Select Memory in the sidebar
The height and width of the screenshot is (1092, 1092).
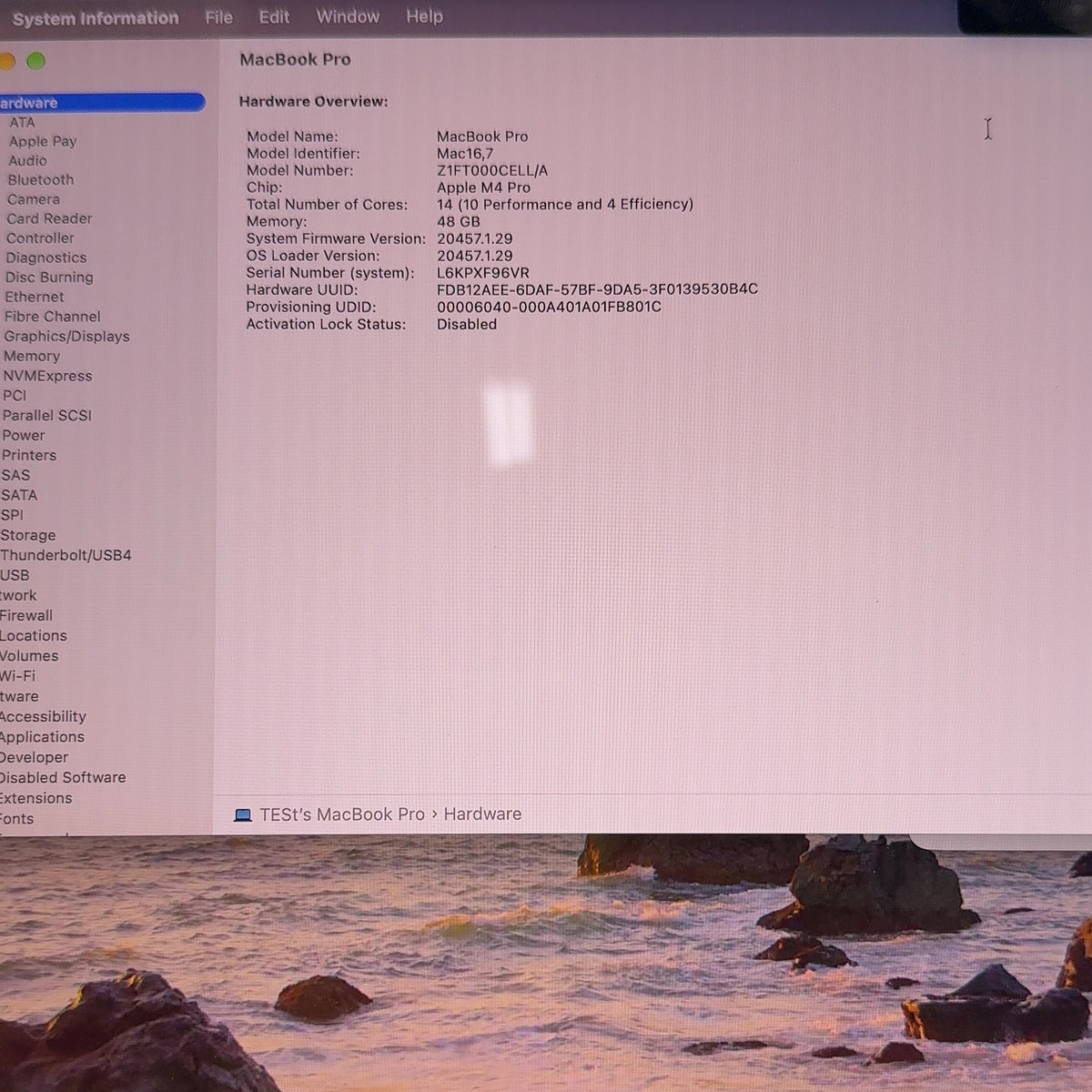pos(32,357)
